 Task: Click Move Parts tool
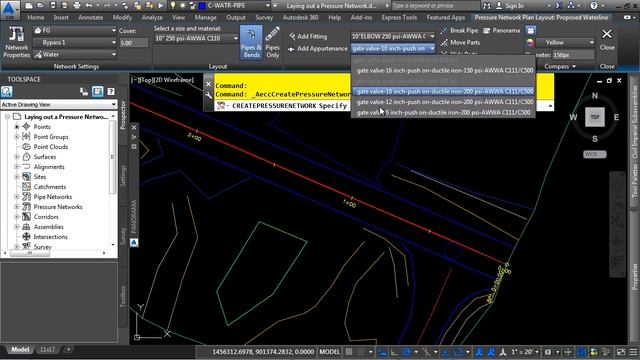(x=460, y=42)
